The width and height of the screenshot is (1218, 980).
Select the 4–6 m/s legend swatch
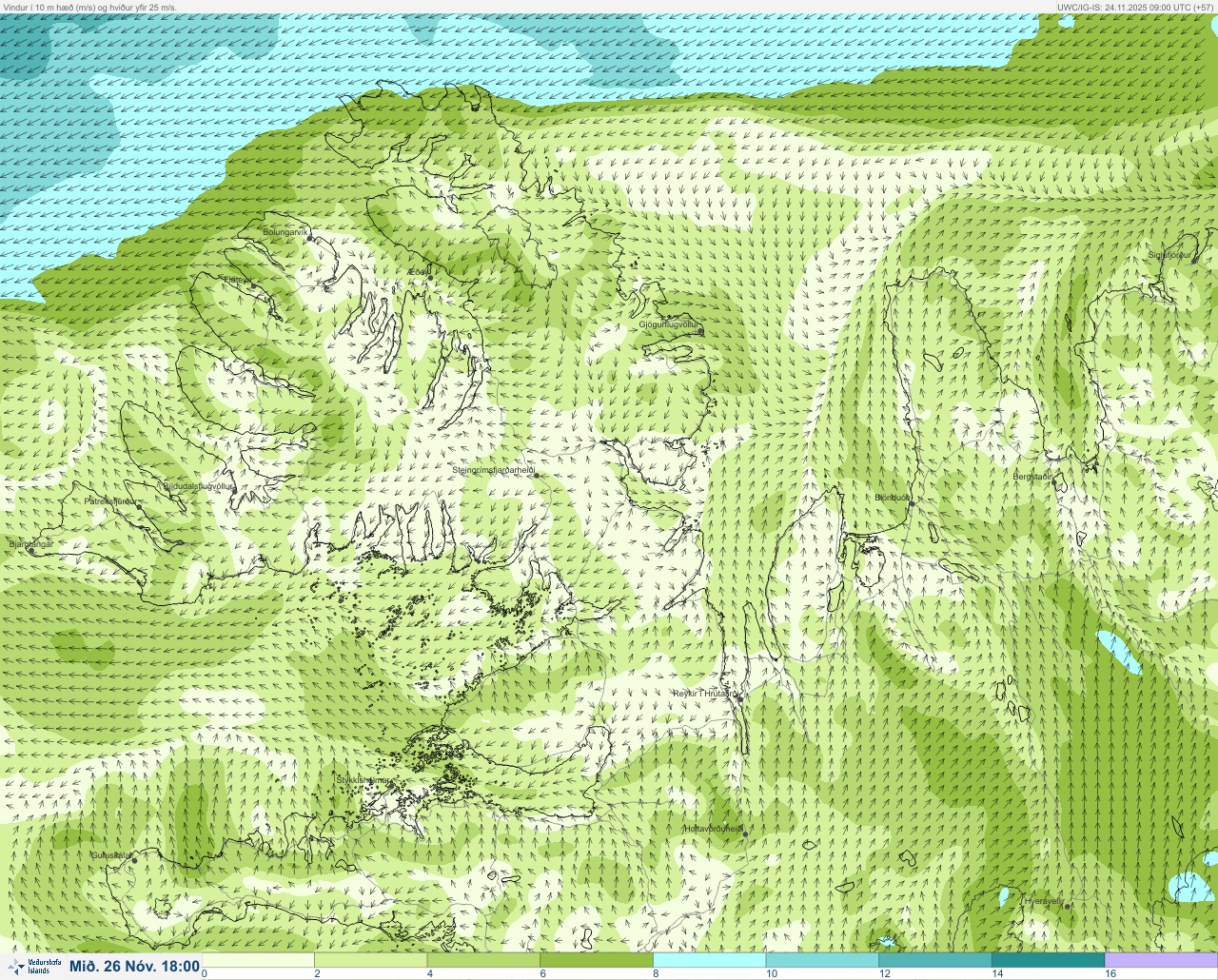[483, 960]
